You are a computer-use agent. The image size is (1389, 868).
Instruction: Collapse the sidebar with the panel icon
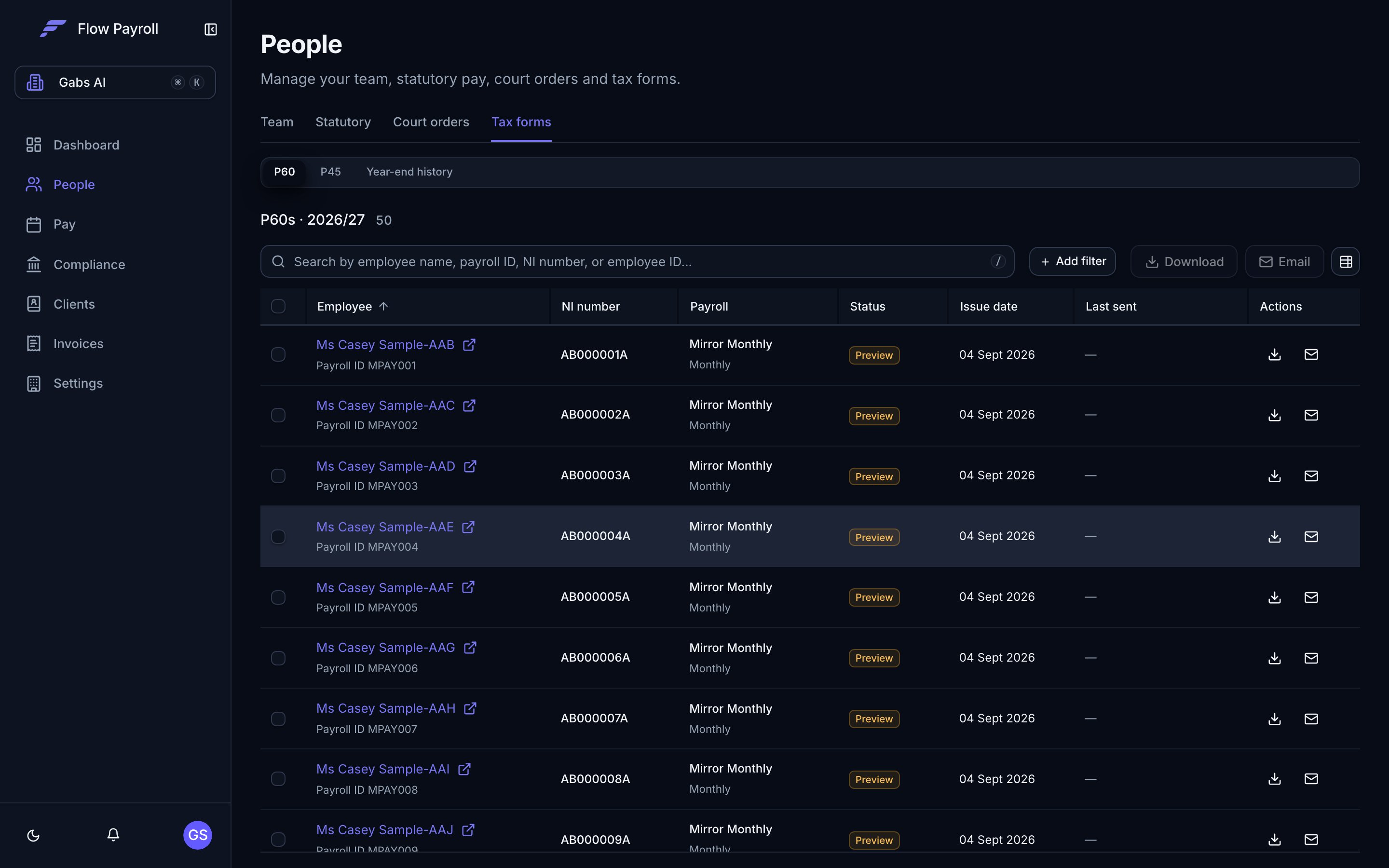[x=211, y=29]
